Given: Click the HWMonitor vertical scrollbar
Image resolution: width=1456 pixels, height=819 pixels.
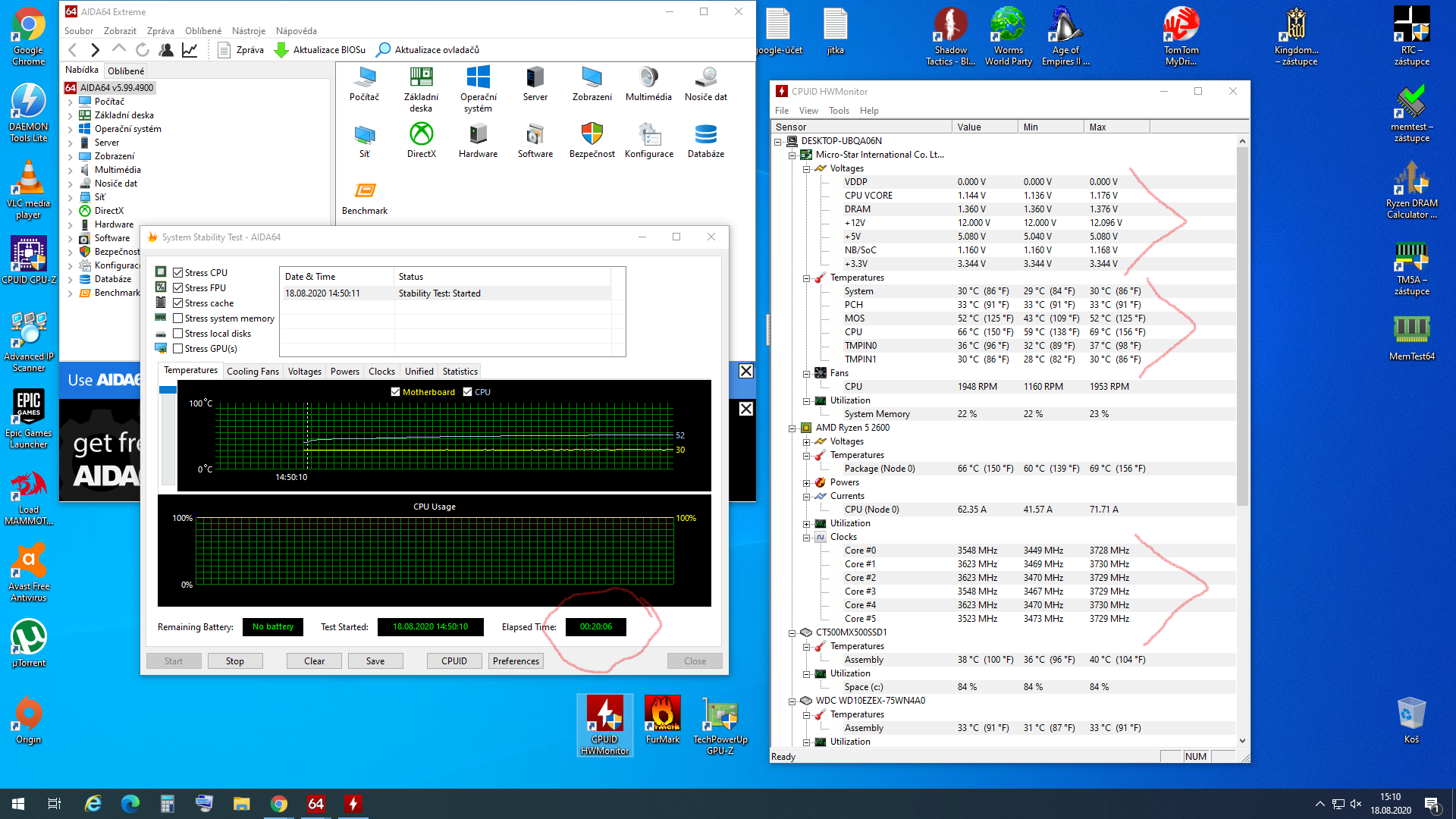Looking at the screenshot, I should [1242, 326].
